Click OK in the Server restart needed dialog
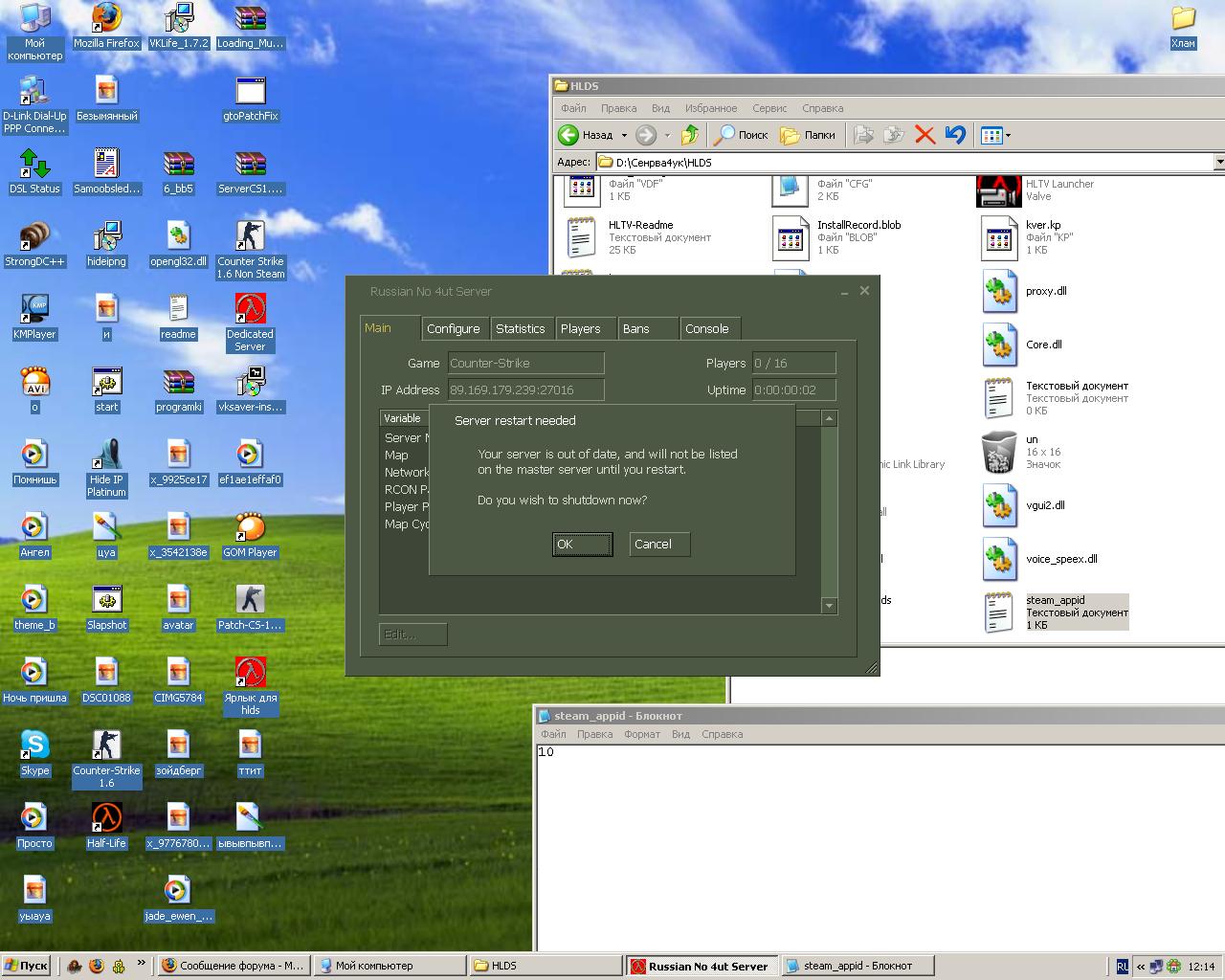The image size is (1225, 980). pyautogui.click(x=582, y=545)
